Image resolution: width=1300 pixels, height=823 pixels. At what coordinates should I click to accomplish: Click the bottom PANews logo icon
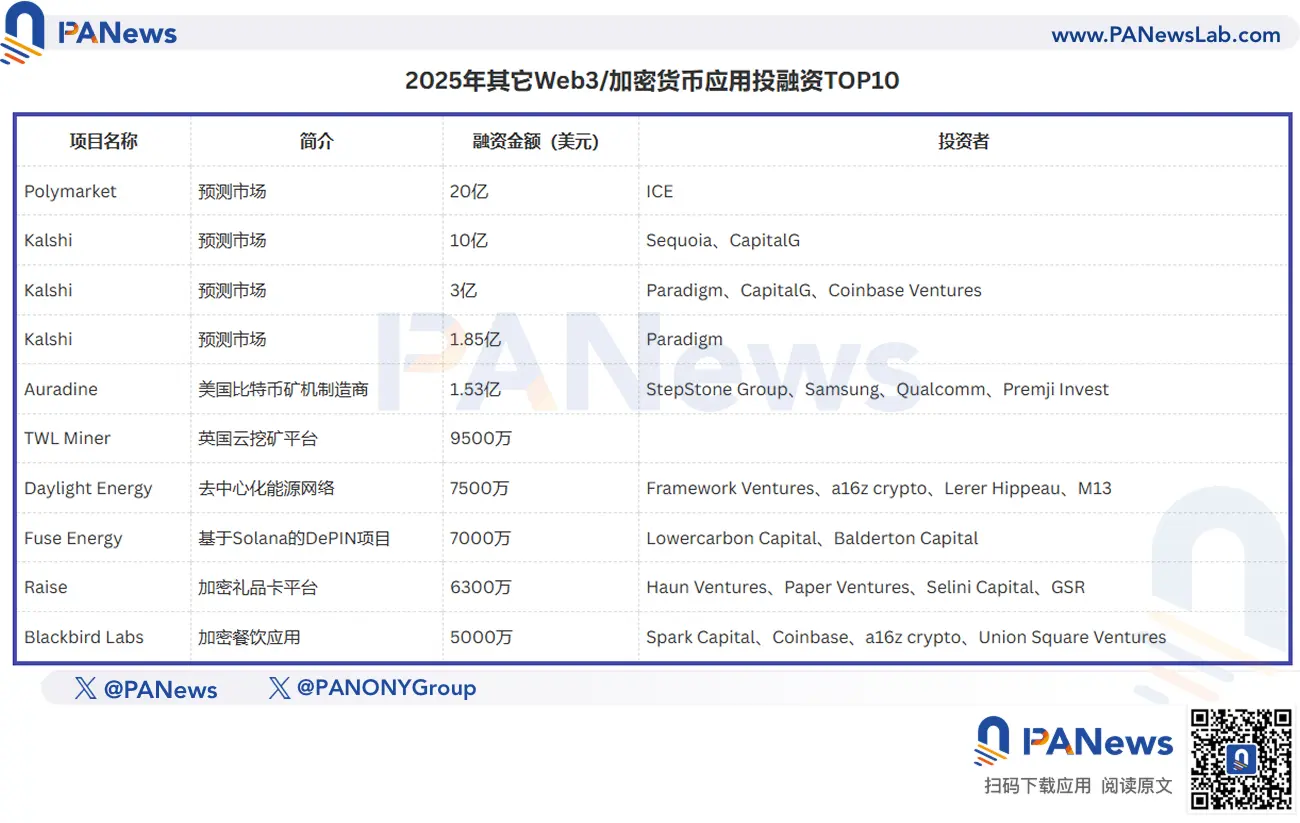coord(992,742)
